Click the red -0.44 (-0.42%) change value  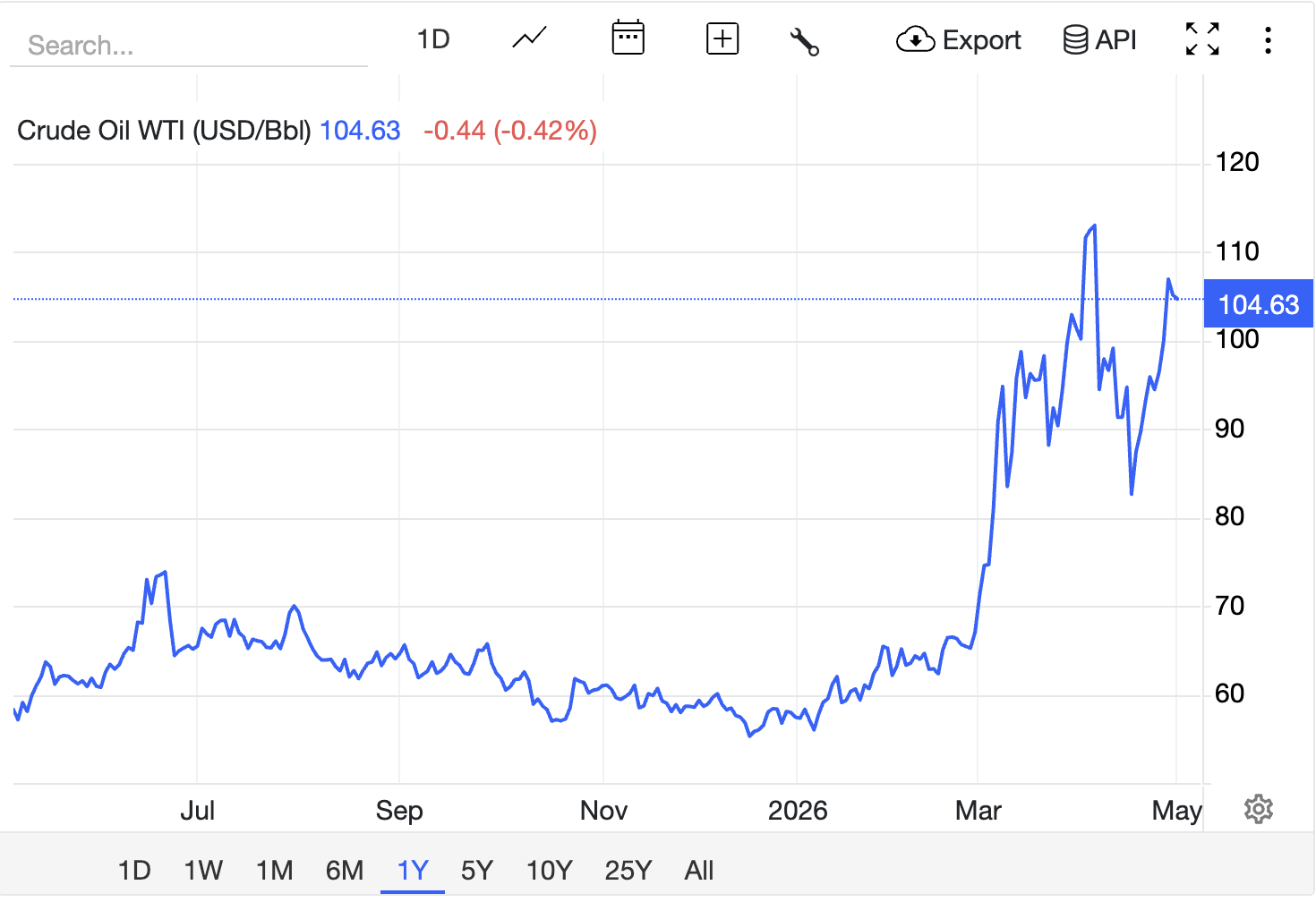point(510,131)
